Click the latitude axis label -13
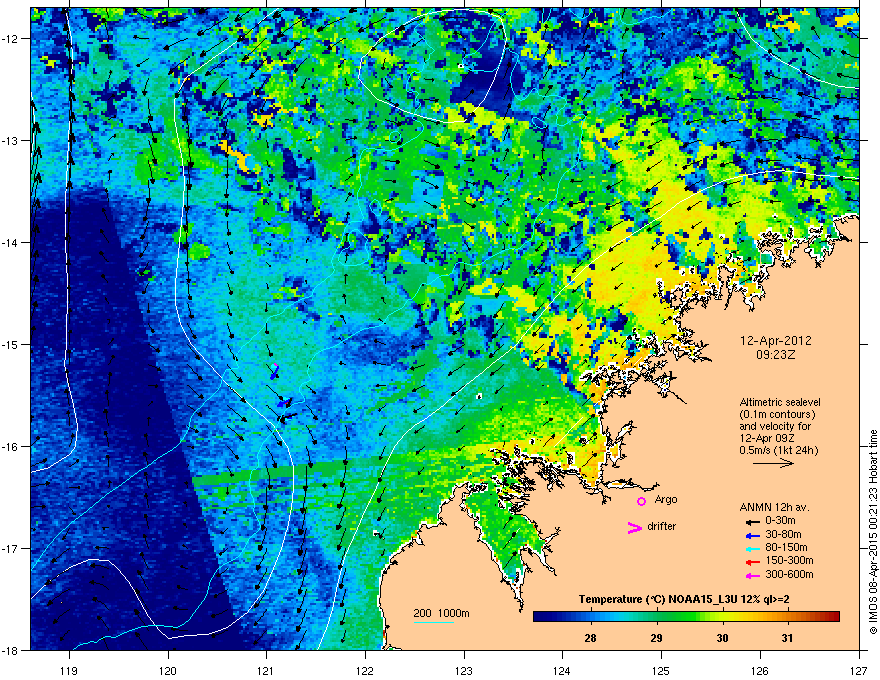This screenshot has height=680, width=880. (11, 140)
